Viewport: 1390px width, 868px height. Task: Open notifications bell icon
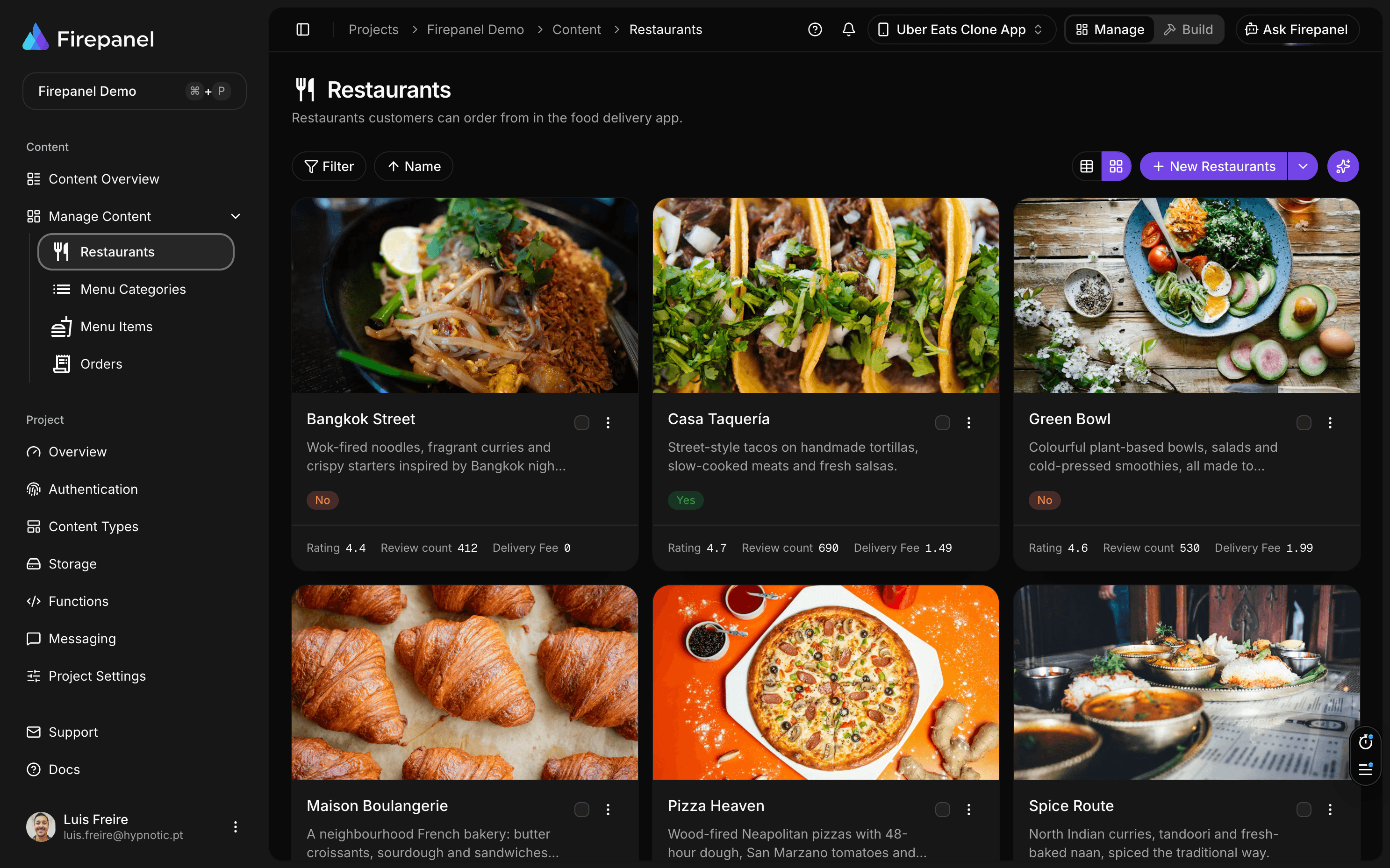(x=848, y=29)
